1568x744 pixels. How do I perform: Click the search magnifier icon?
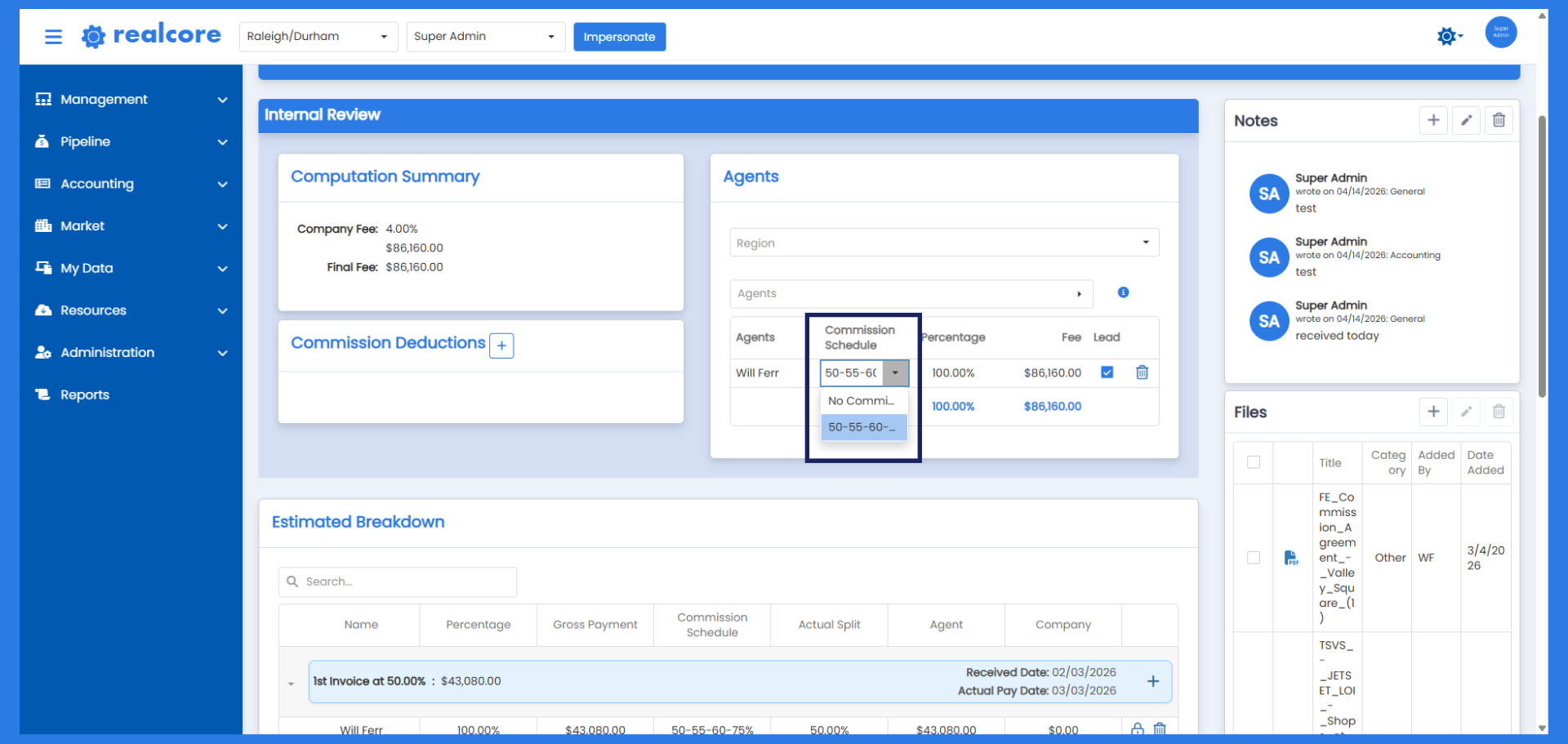(x=292, y=581)
